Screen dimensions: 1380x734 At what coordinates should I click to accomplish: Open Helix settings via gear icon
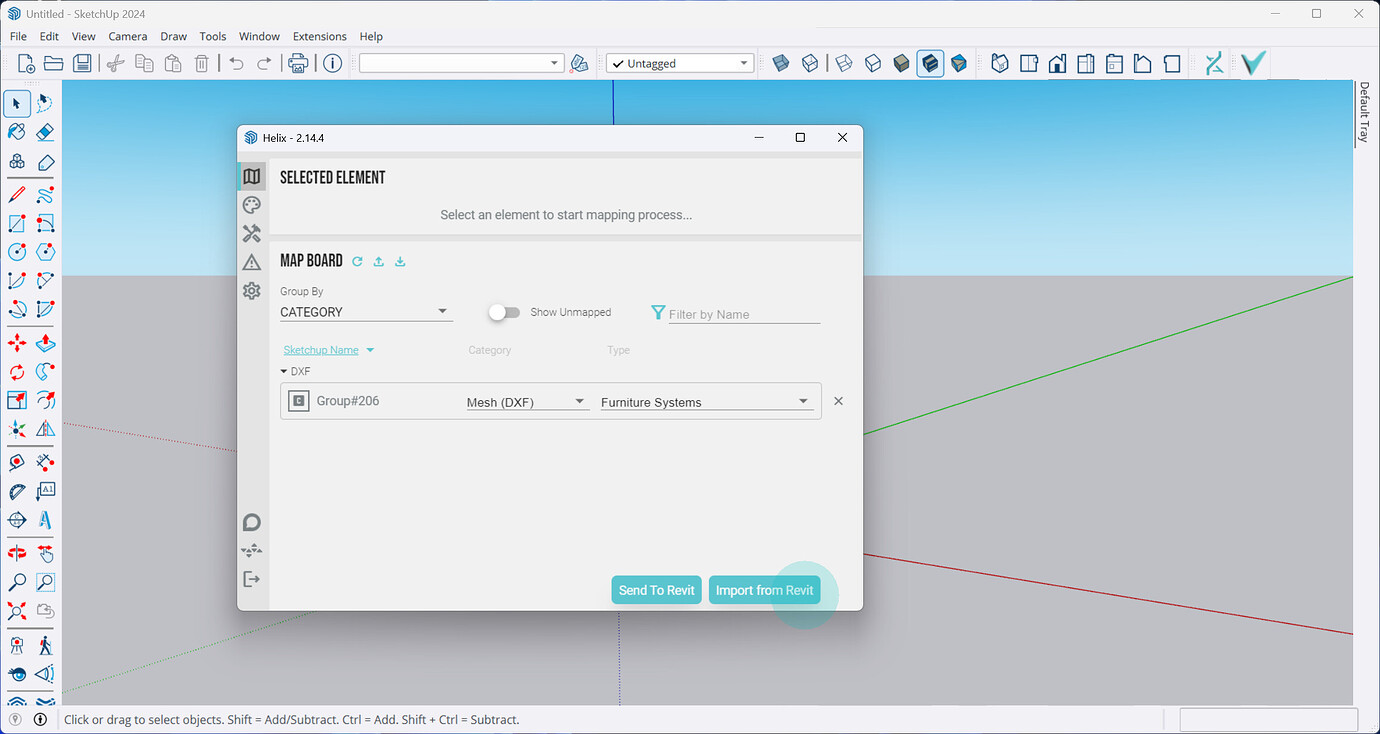coord(251,291)
